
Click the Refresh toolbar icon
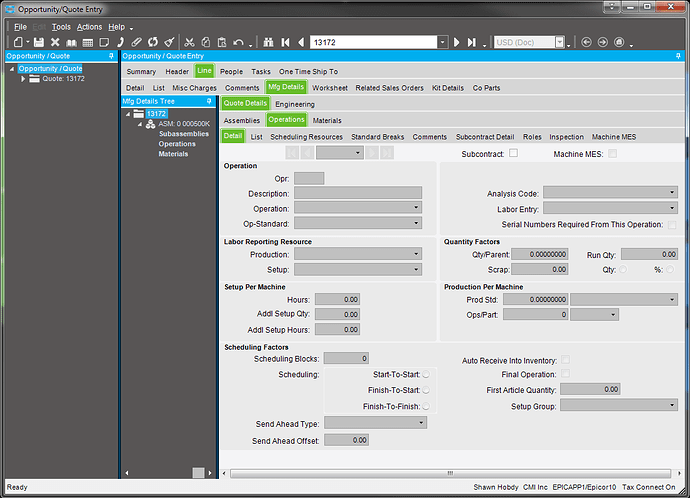[153, 43]
